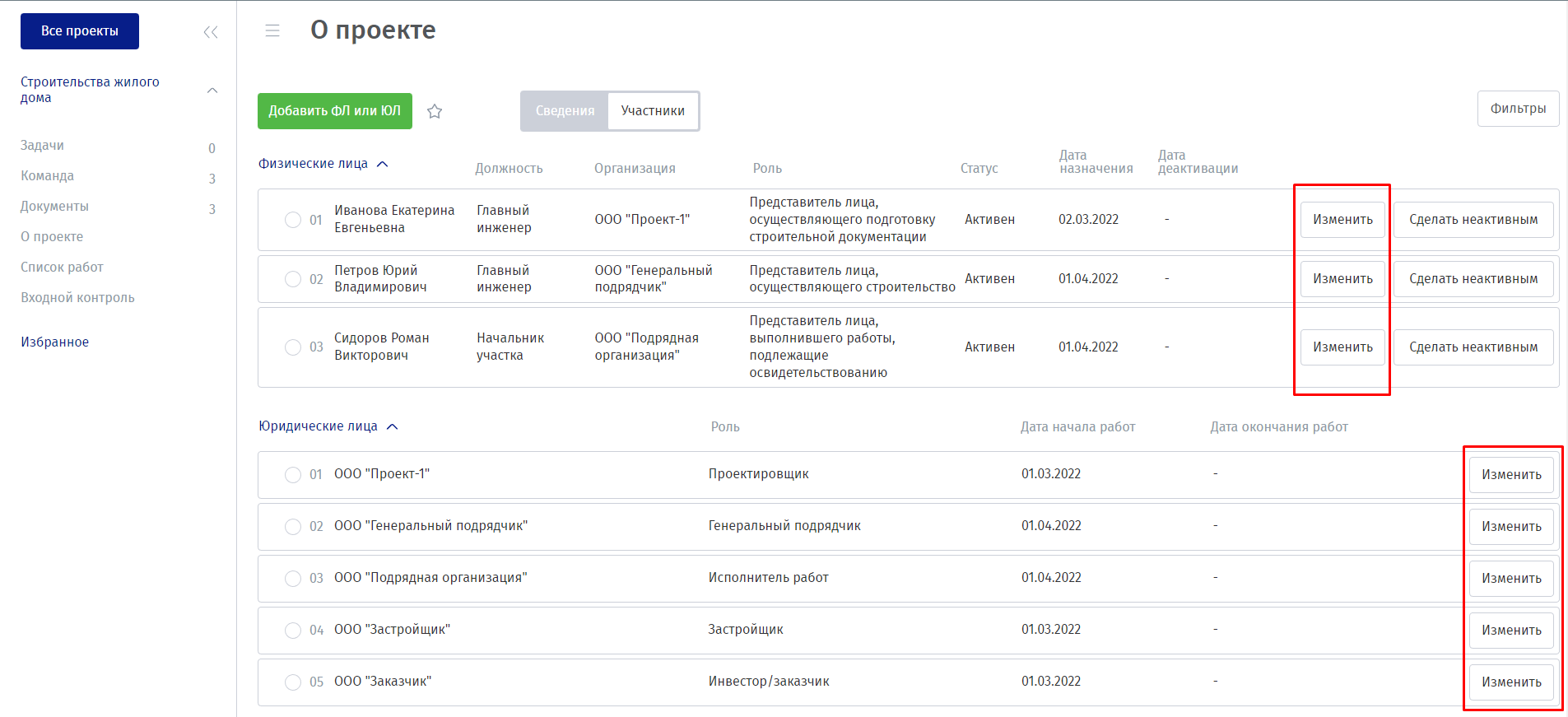Screen dimensions: 1568x717
Task: Collapse Строительства жилого дома project menu
Action: (212, 91)
